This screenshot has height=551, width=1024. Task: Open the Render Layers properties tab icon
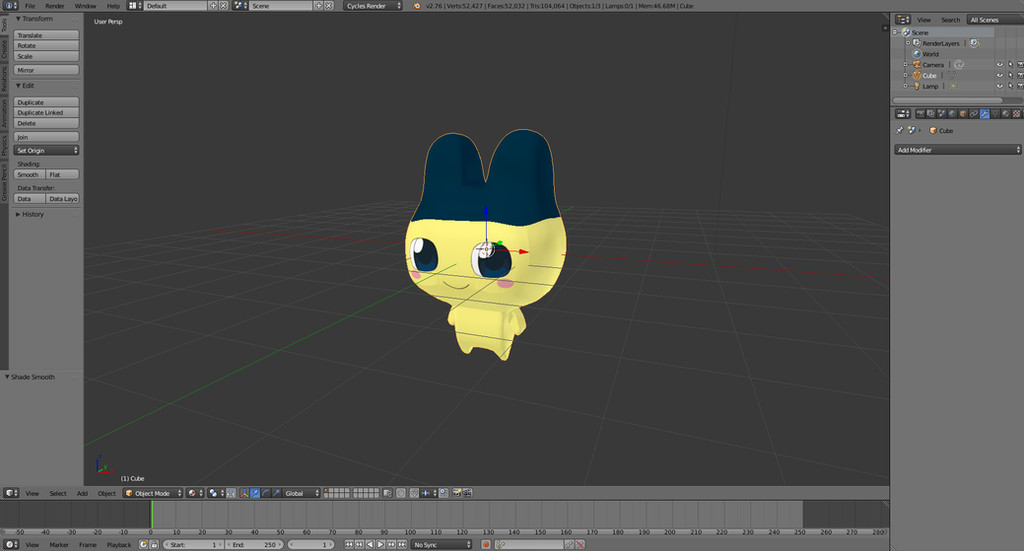tap(931, 114)
